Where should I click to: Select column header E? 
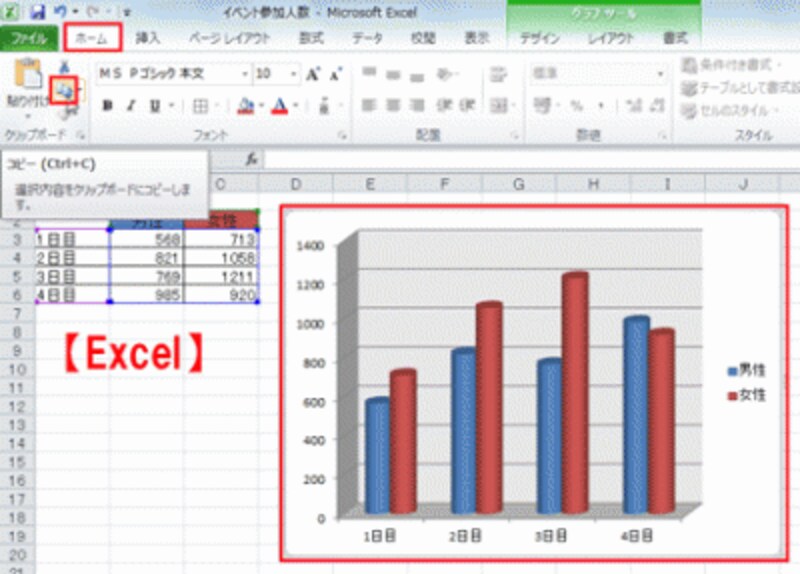point(370,184)
